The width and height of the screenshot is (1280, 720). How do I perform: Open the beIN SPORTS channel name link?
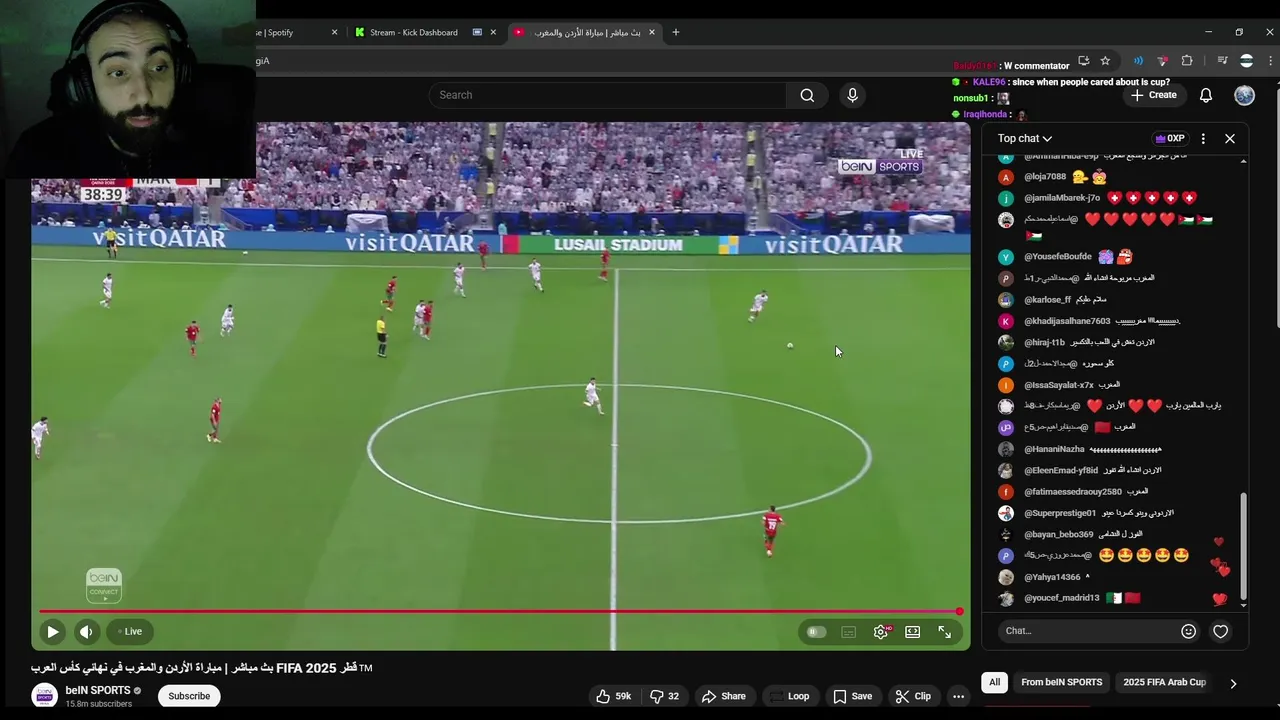pyautogui.click(x=98, y=691)
